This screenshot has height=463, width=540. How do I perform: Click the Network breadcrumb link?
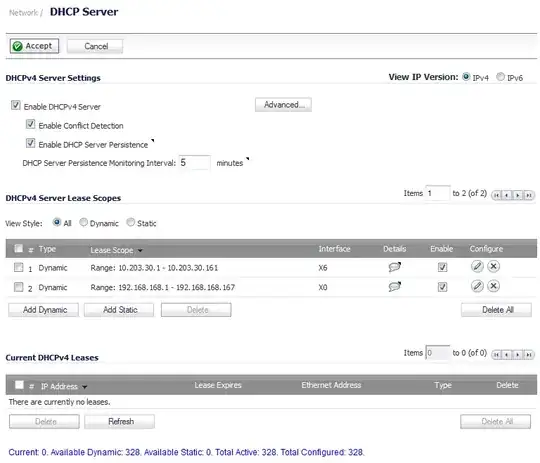click(x=23, y=13)
